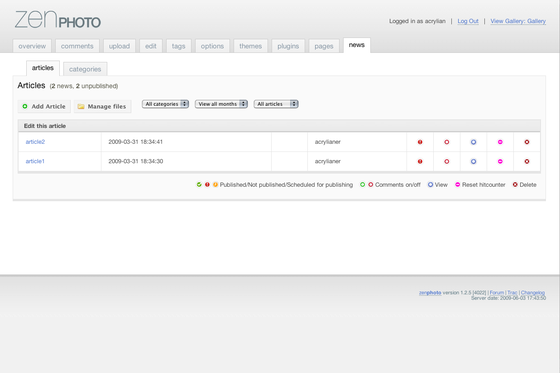Image resolution: width=560 pixels, height=373 pixels.
Task: Toggle published status icon for article2
Action: (420, 142)
